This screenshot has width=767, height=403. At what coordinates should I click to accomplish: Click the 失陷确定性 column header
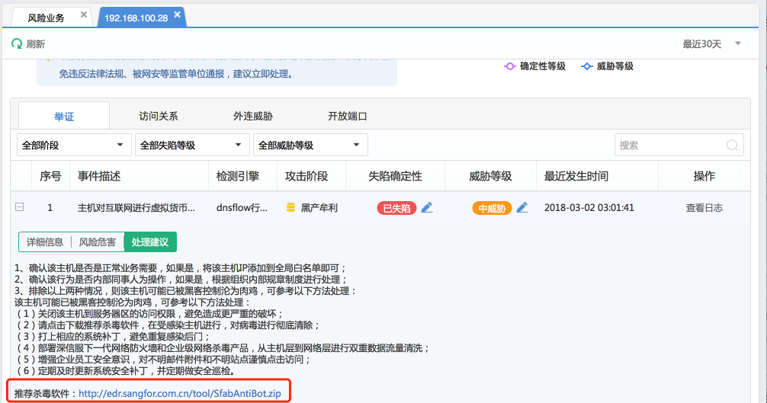click(x=395, y=176)
